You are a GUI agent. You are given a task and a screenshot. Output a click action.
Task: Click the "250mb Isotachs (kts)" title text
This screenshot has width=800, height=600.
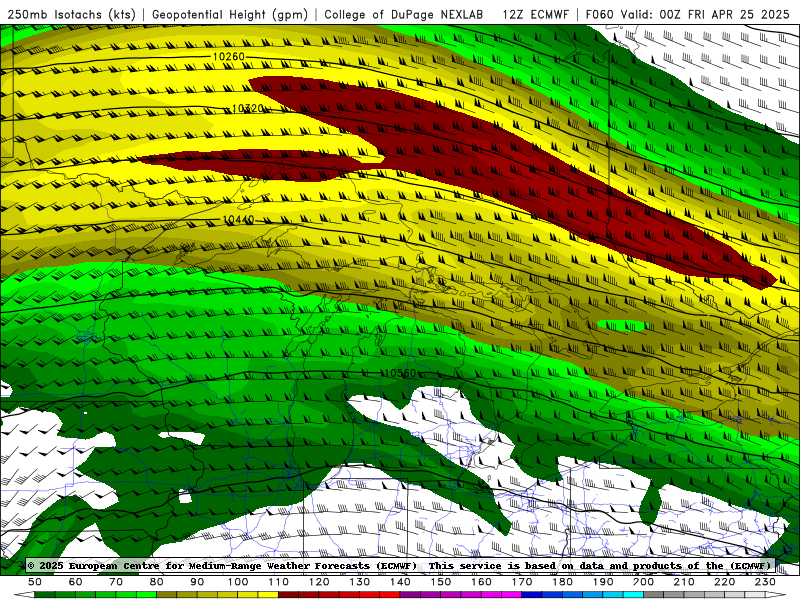[72, 15]
